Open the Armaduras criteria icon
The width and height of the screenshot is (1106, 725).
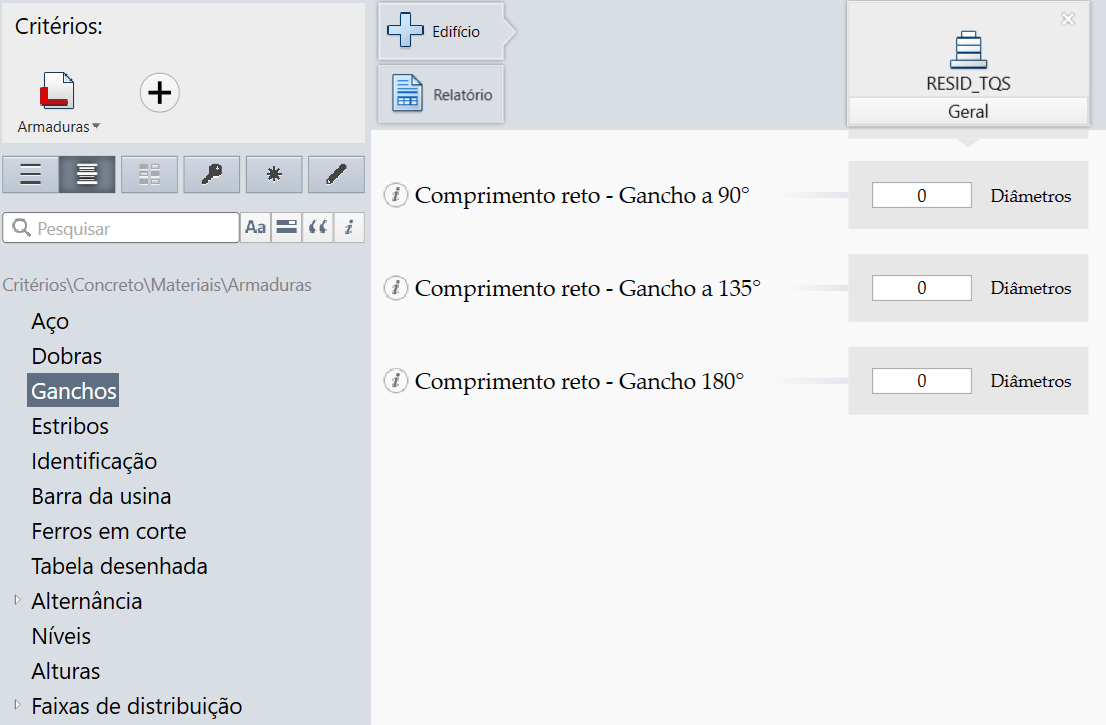pyautogui.click(x=57, y=90)
